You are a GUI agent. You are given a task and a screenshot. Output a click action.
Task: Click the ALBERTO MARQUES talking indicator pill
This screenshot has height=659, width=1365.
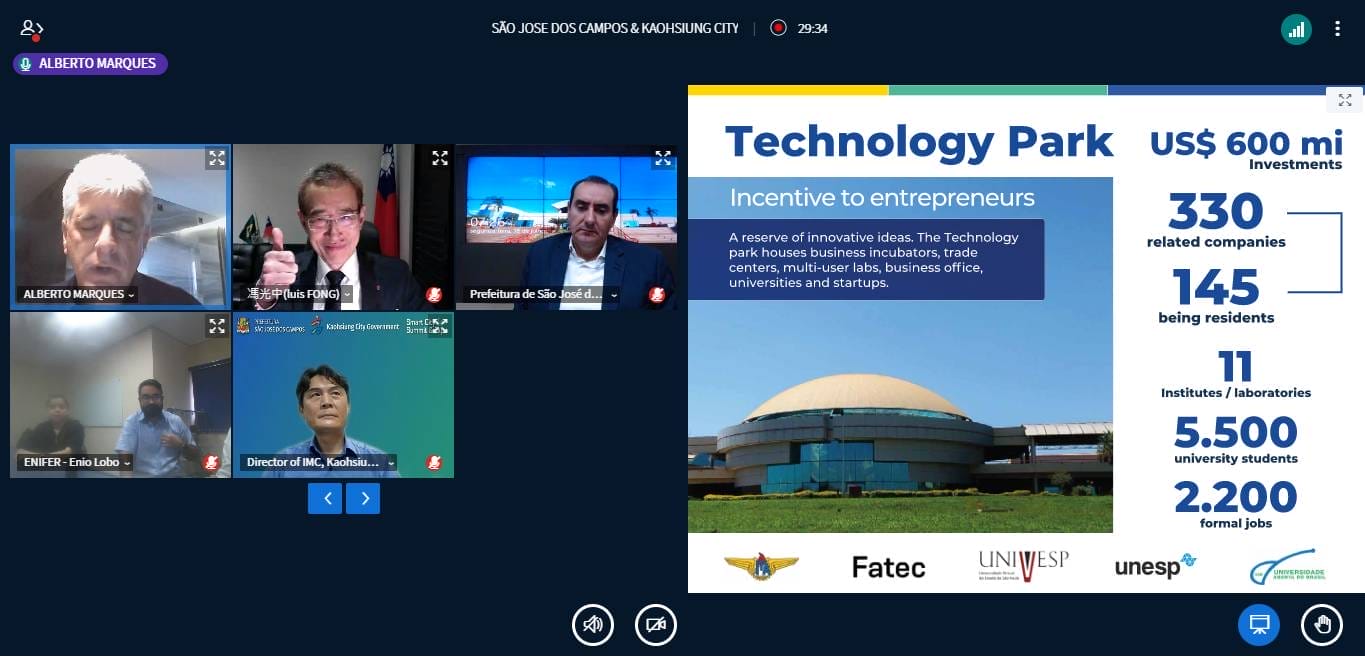click(x=90, y=63)
